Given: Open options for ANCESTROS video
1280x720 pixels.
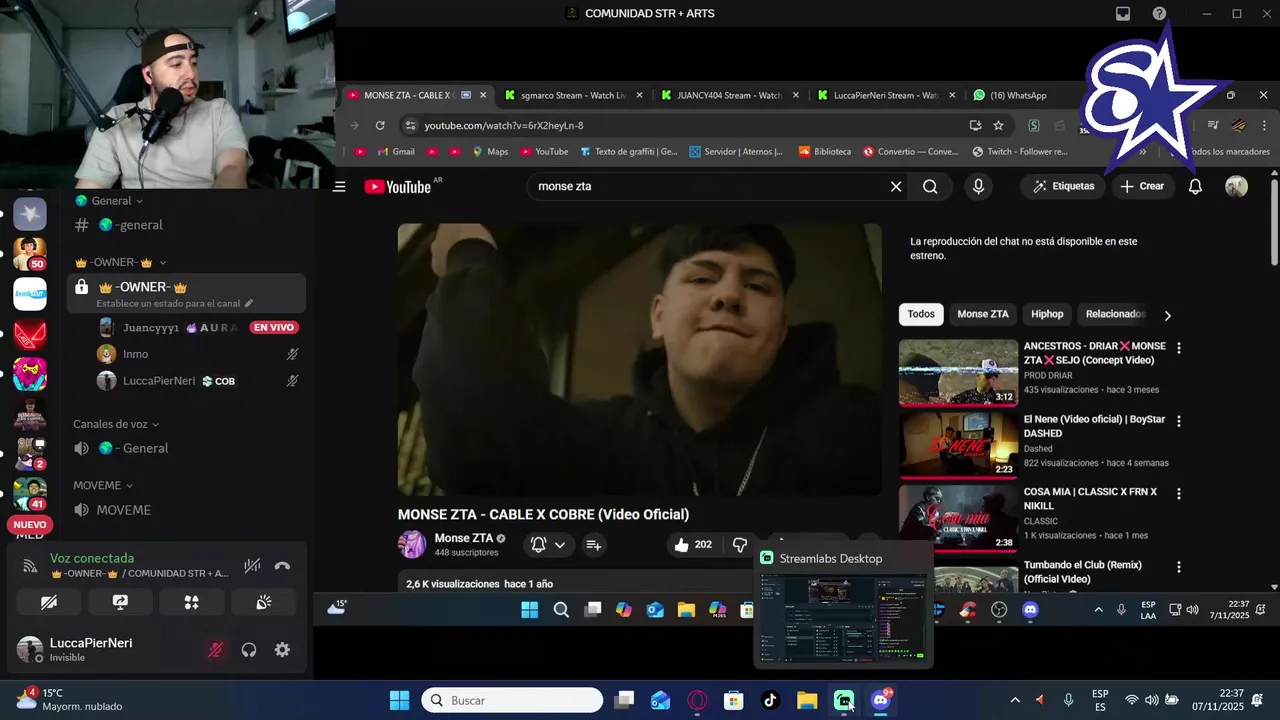Looking at the screenshot, I should pyautogui.click(x=1178, y=348).
